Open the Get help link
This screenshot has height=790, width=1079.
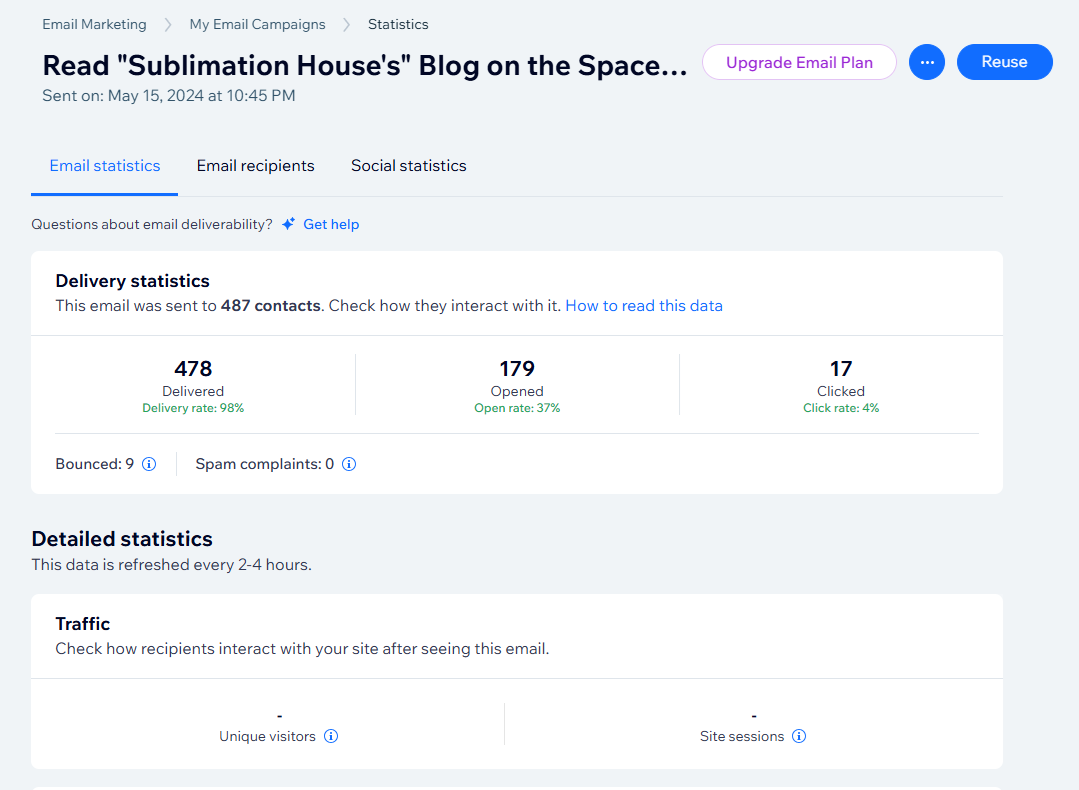coord(331,224)
